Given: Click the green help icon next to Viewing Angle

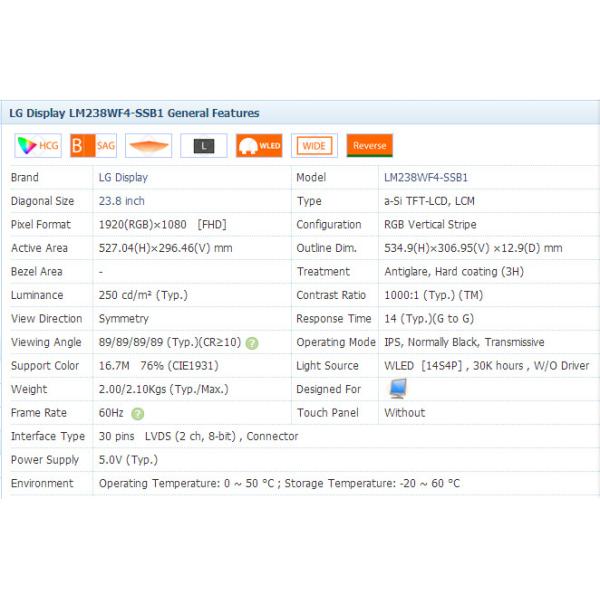Looking at the screenshot, I should click(252, 343).
